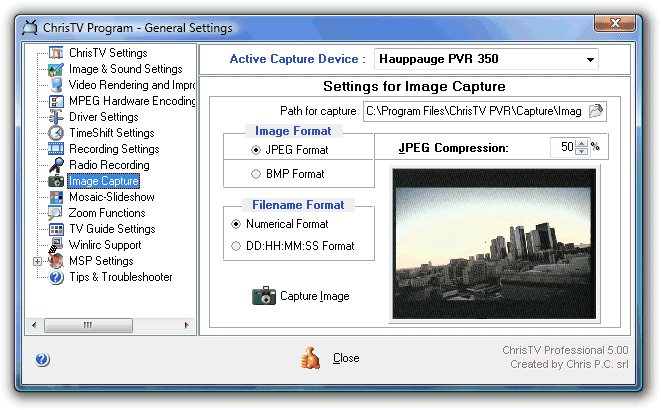Click the Mosaic-Slideshow icon

(56, 197)
